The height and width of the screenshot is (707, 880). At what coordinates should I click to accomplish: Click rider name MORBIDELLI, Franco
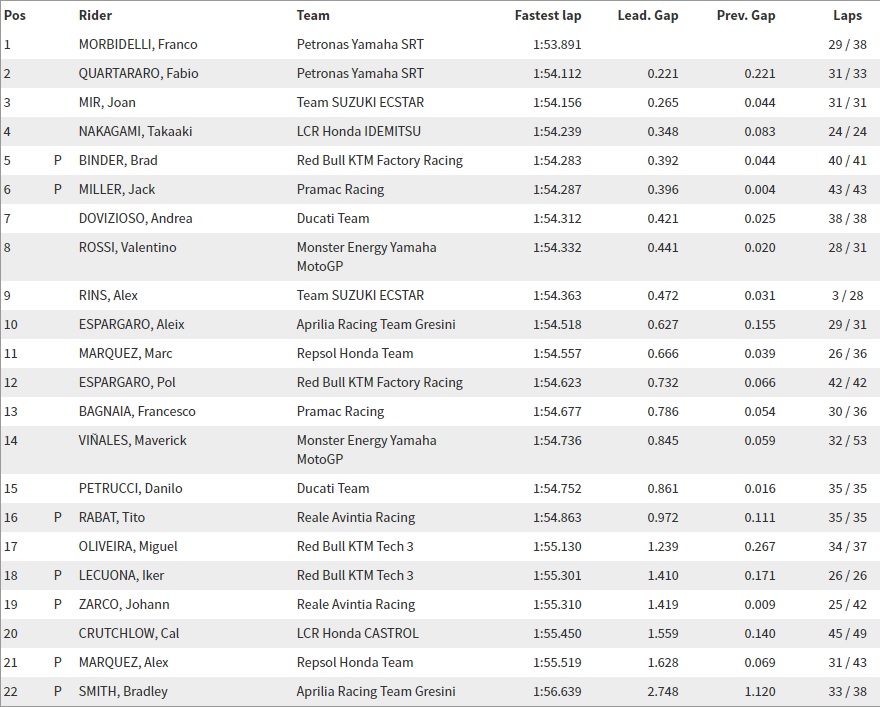[138, 44]
